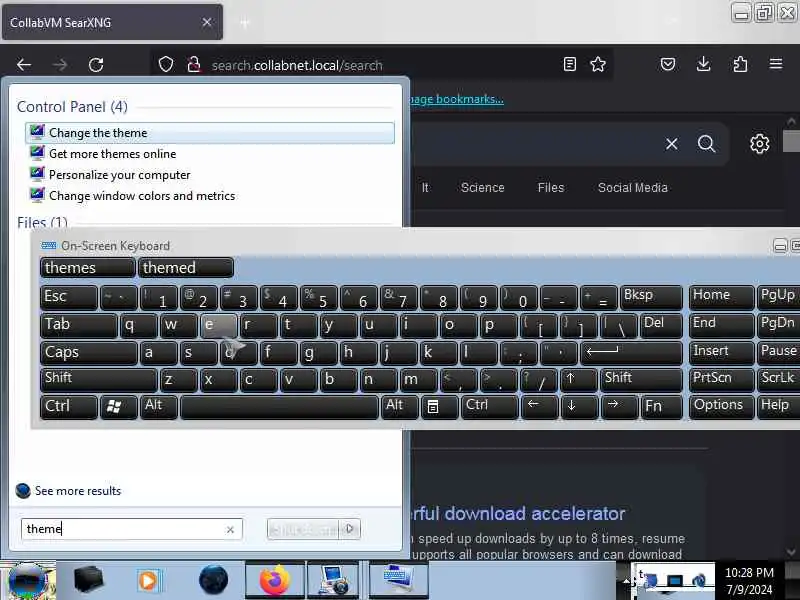
Task: Click the SearXNG magnifier search button
Action: pos(706,144)
